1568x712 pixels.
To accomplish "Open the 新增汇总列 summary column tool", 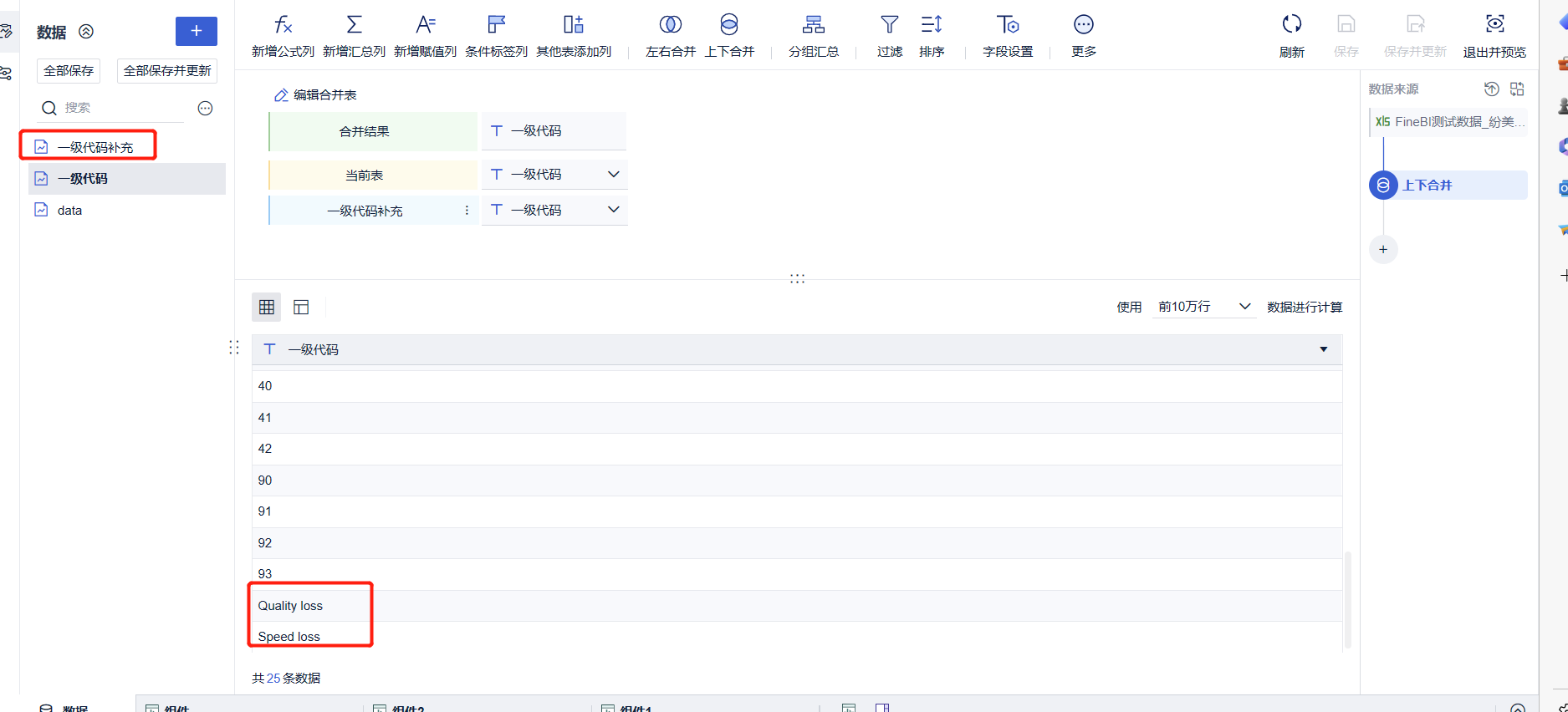I will (x=354, y=37).
